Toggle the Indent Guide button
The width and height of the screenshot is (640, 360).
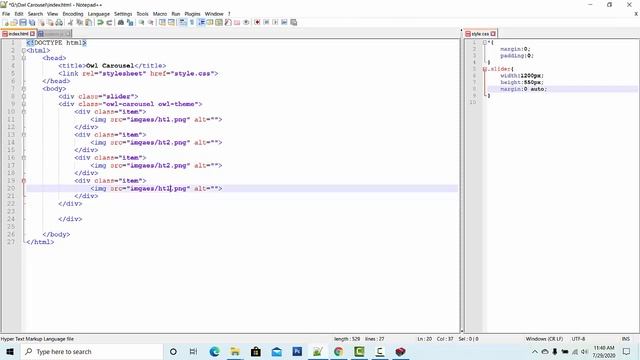pyautogui.click(x=201, y=22)
